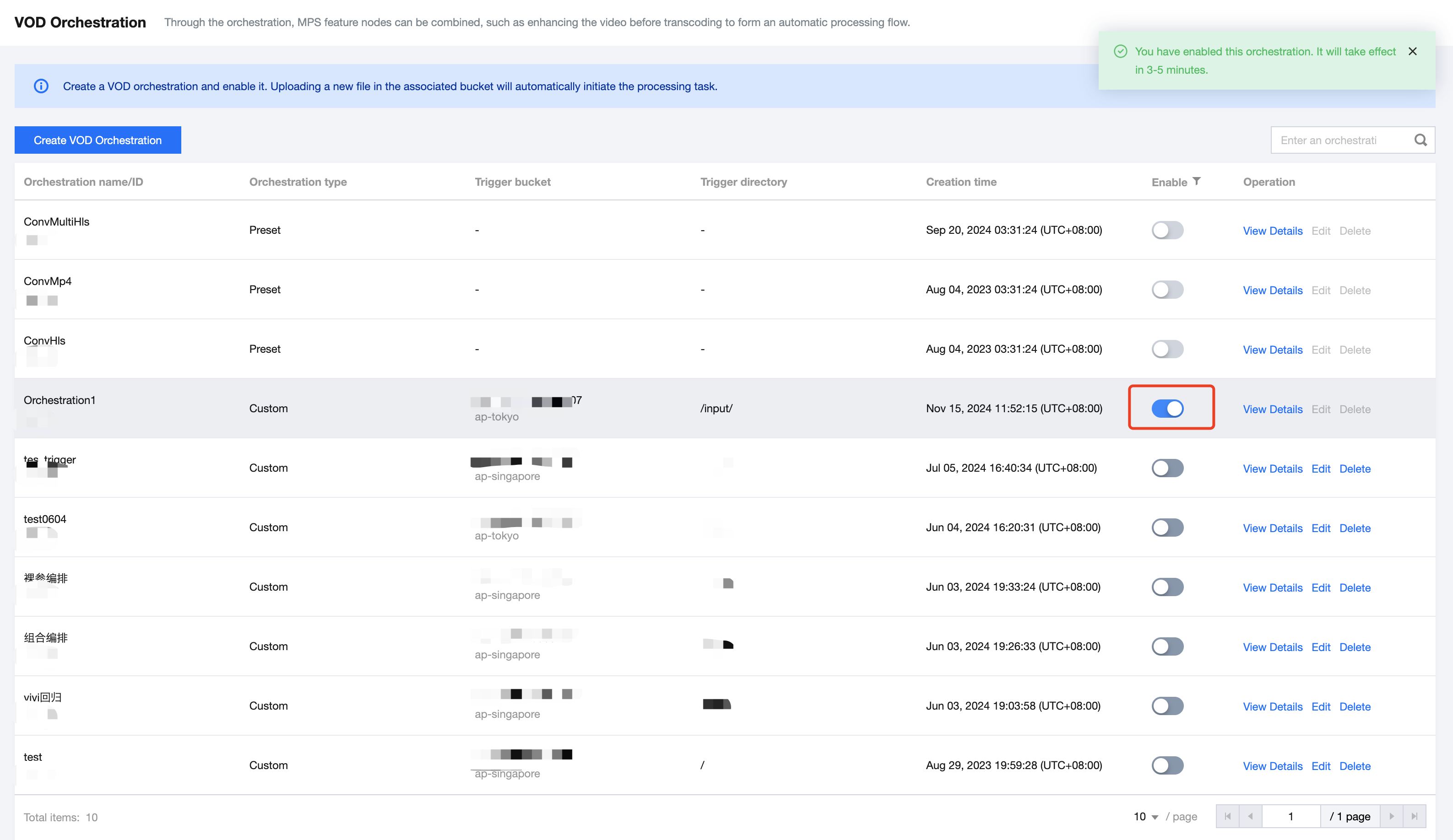Turn on the test0604 toggle
1453x840 pixels.
1167,527
